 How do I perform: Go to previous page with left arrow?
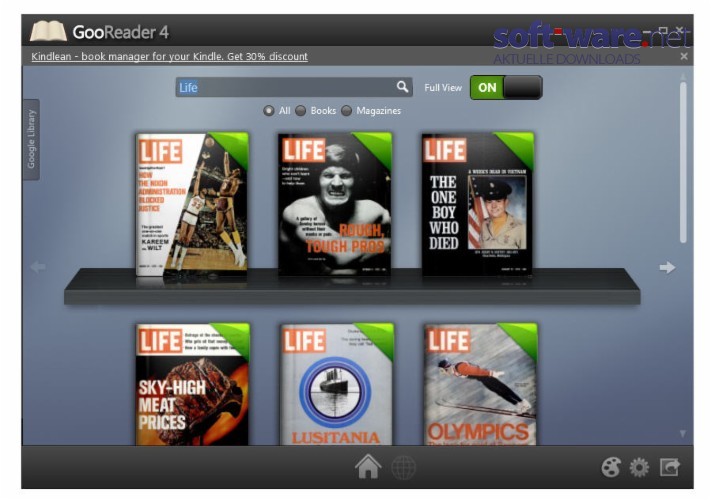pos(38,267)
